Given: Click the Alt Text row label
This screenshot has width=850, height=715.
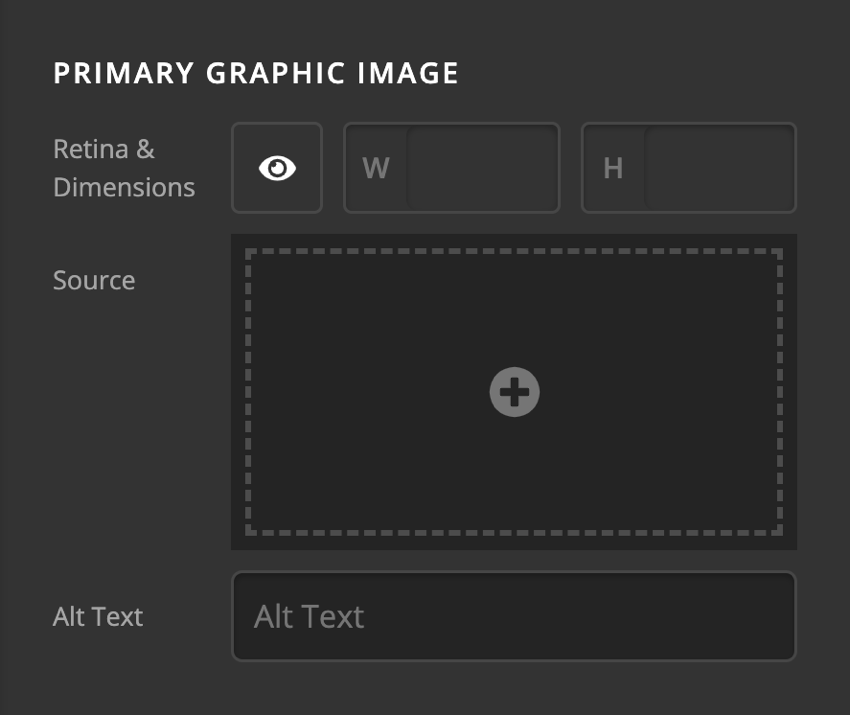Looking at the screenshot, I should point(98,616).
